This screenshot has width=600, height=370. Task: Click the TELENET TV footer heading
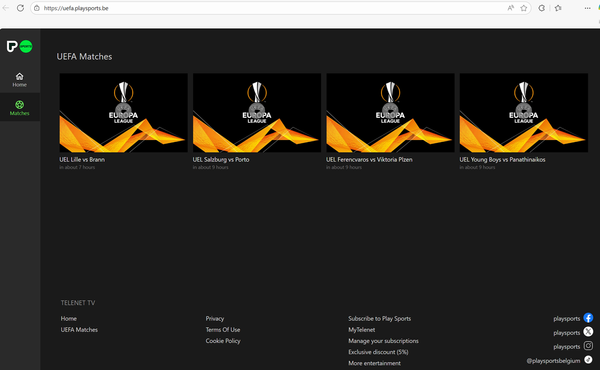[78, 303]
